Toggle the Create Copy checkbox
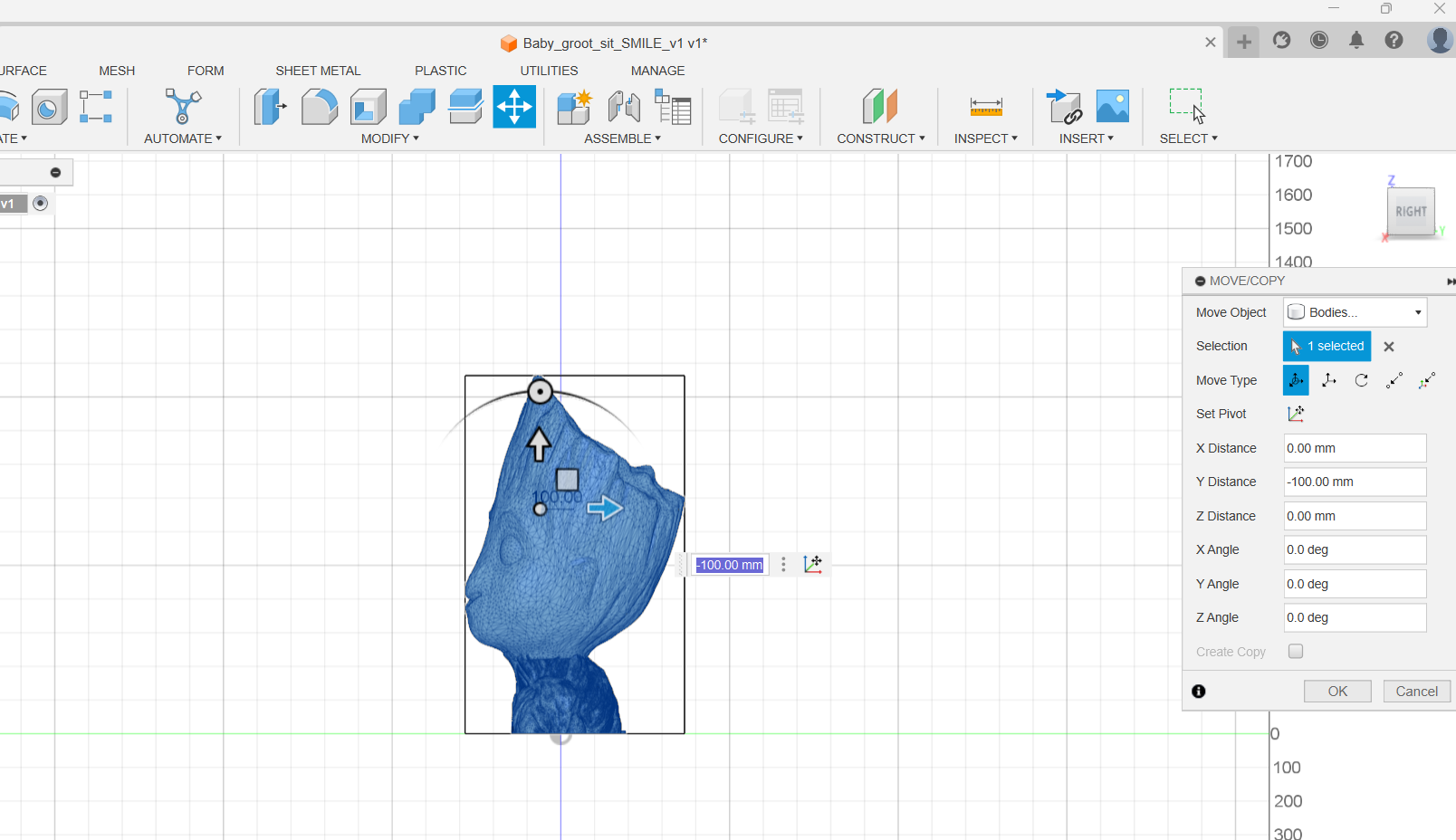 coord(1296,652)
